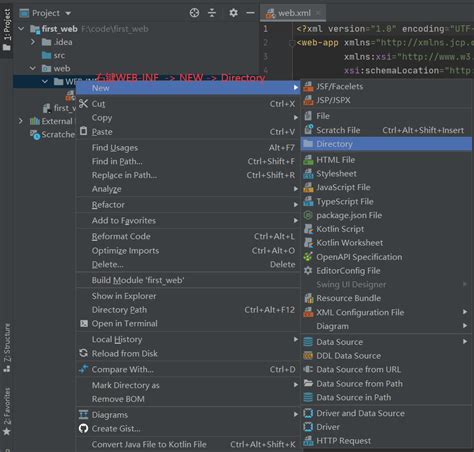Click the Open in Terminal icon
Screen dimensions: 474x452
pos(84,323)
